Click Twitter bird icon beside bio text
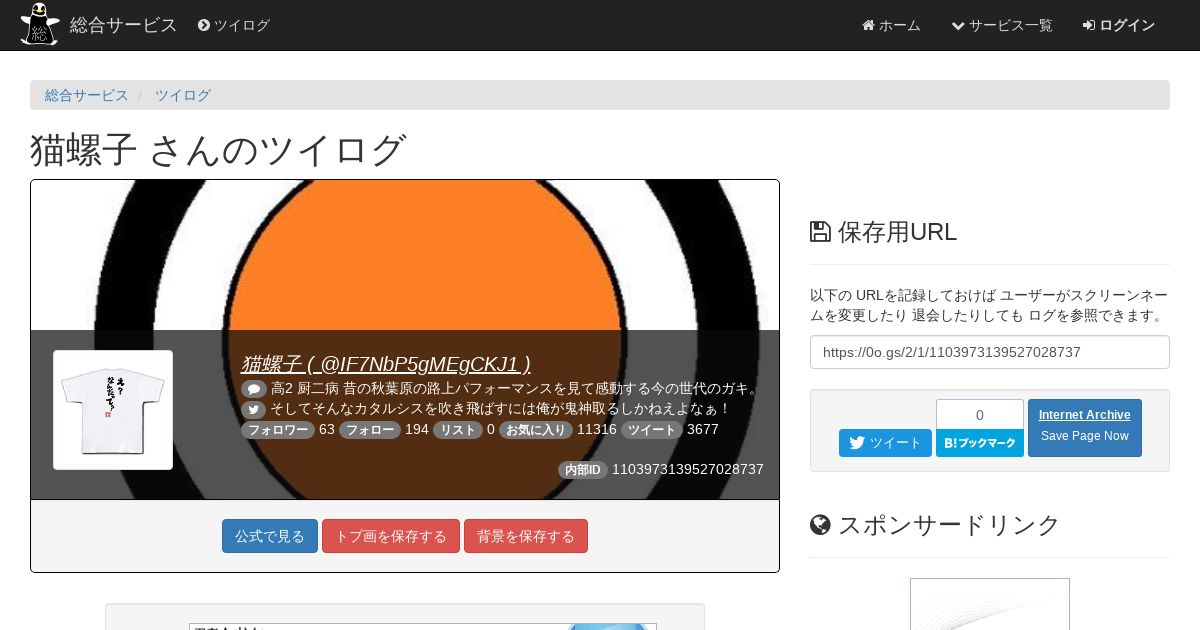Screen dimensions: 1200x630 point(254,409)
